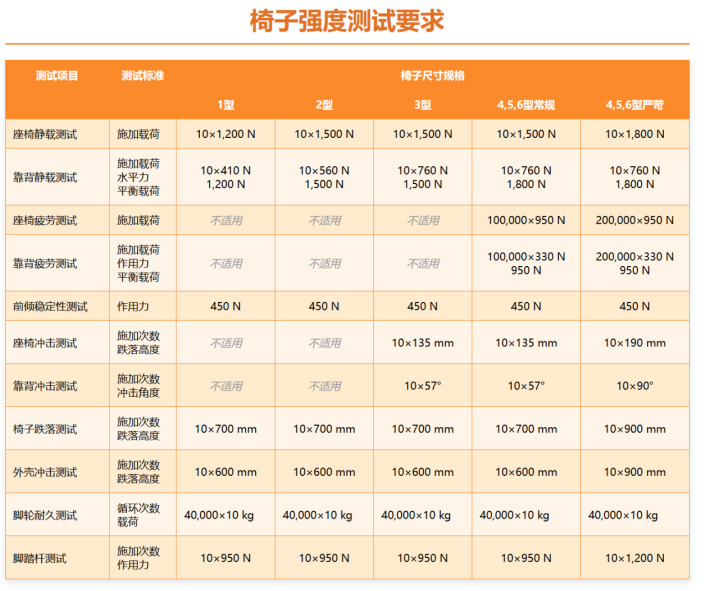Click the 座椅静载测试 row label
This screenshot has height=591, width=709.
point(45,134)
